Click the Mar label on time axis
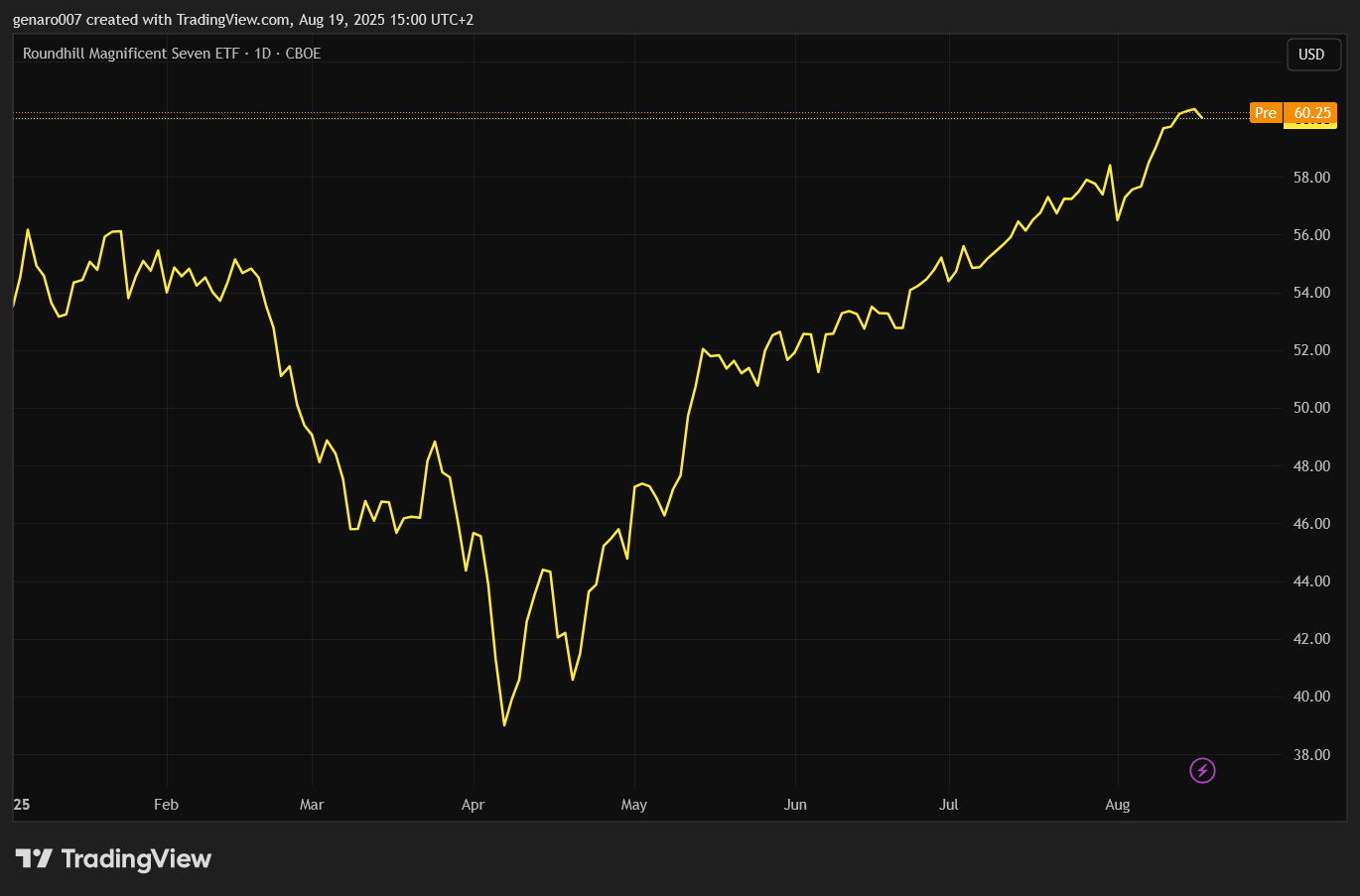 coord(312,805)
